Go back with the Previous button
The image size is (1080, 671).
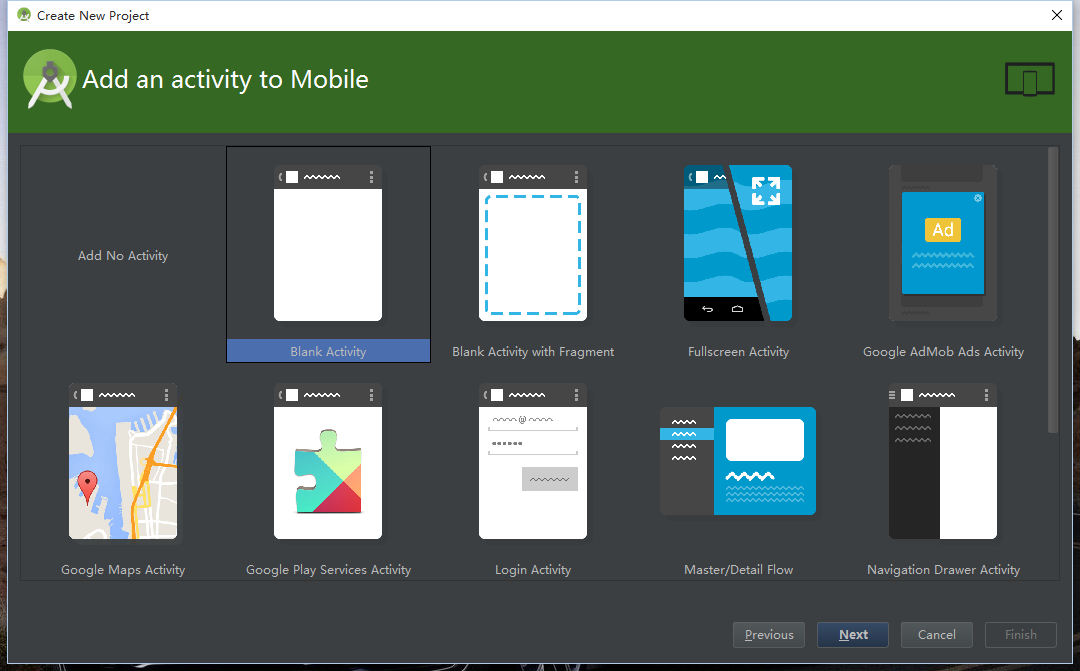click(769, 634)
